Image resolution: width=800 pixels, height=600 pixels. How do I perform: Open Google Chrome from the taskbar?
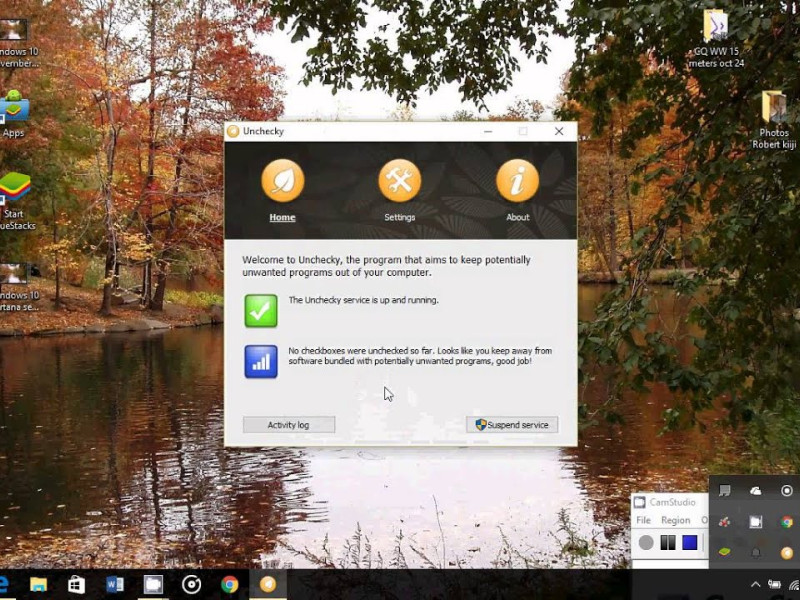click(x=230, y=585)
